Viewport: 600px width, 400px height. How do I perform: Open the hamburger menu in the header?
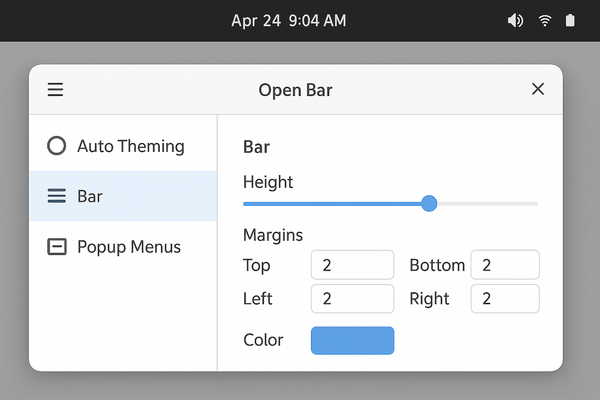[56, 90]
